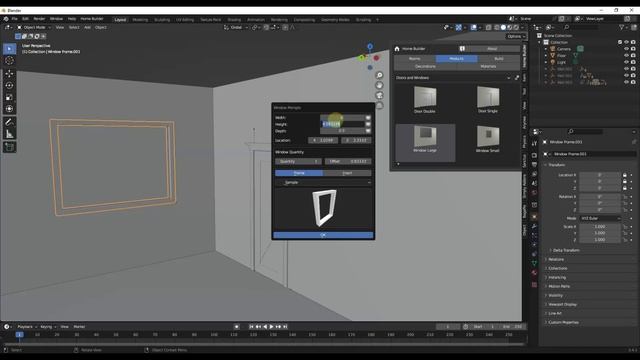640x360 pixels.
Task: Choose the Door Double thumbnail
Action: pos(425,100)
